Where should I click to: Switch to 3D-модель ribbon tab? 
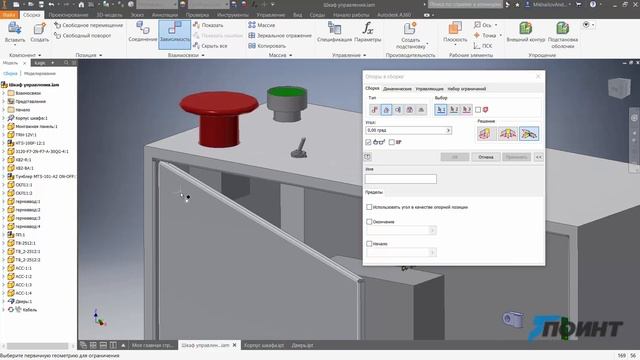[x=109, y=15]
